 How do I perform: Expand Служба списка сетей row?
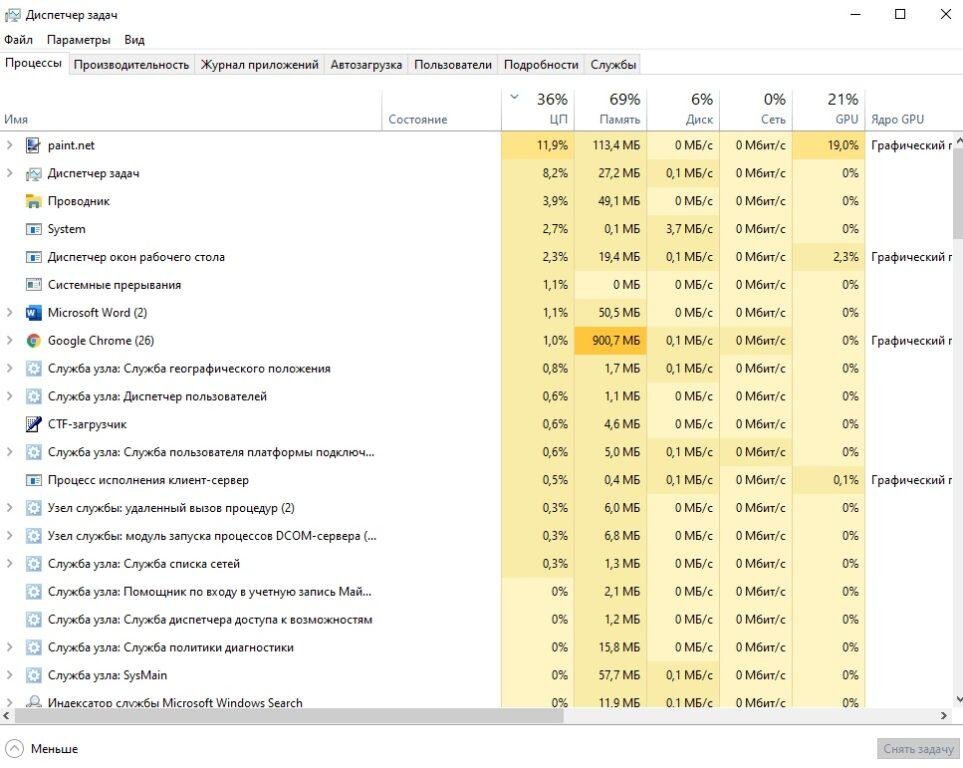[x=9, y=564]
